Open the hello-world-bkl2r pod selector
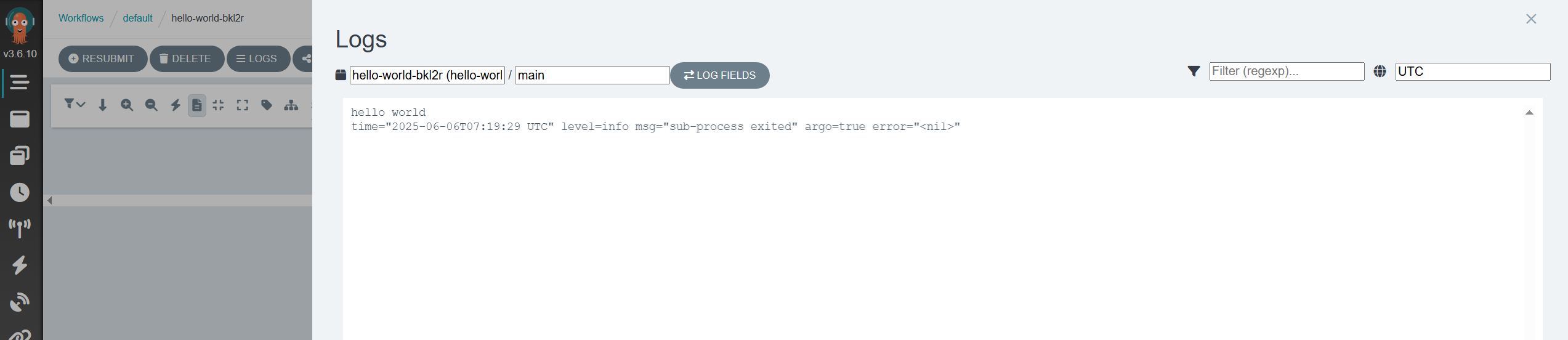This screenshot has width=1568, height=340. (x=427, y=75)
